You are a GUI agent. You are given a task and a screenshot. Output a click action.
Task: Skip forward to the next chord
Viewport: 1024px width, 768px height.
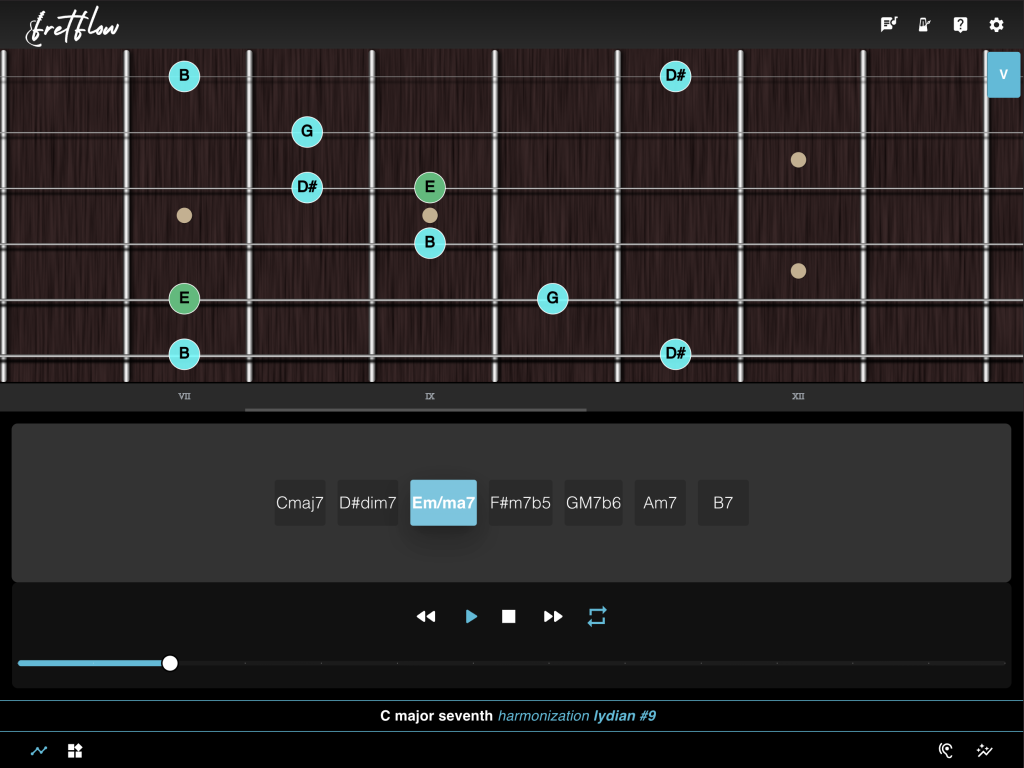click(553, 616)
